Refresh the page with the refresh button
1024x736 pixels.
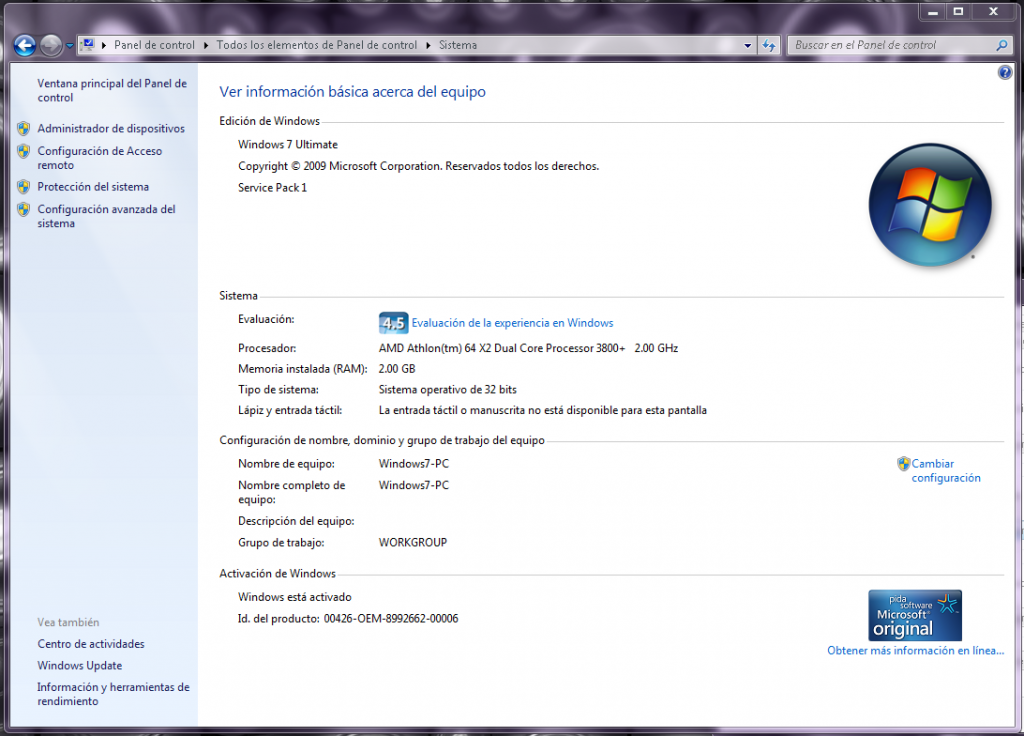point(769,46)
